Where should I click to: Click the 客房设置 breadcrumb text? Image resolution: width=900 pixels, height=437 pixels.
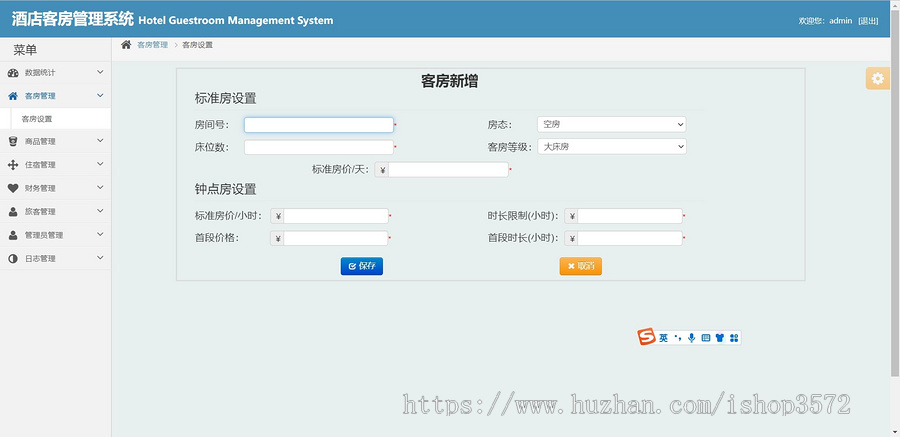pos(197,45)
